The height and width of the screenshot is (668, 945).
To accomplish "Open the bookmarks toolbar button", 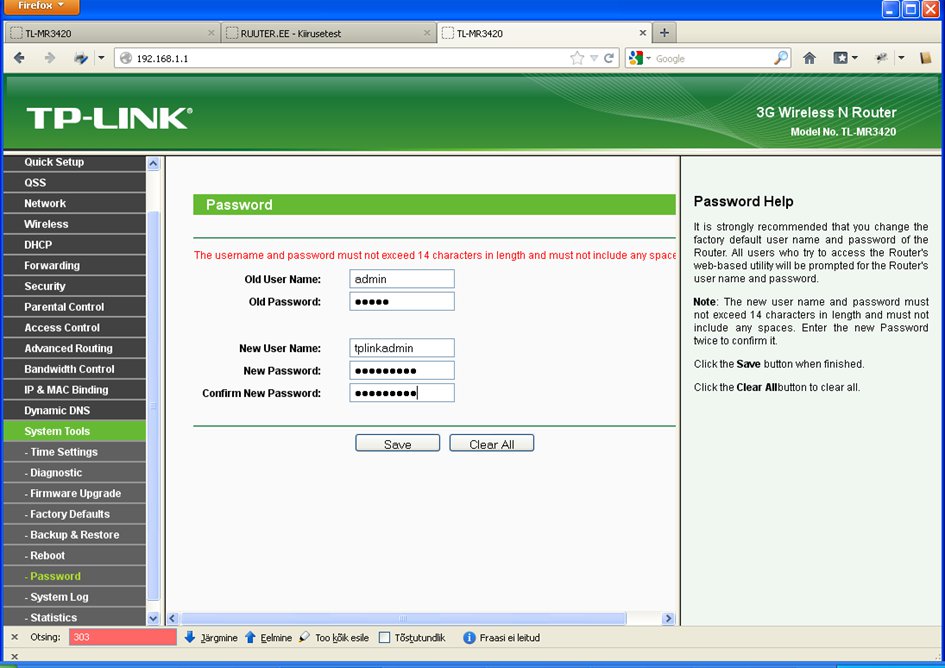I will coord(841,58).
